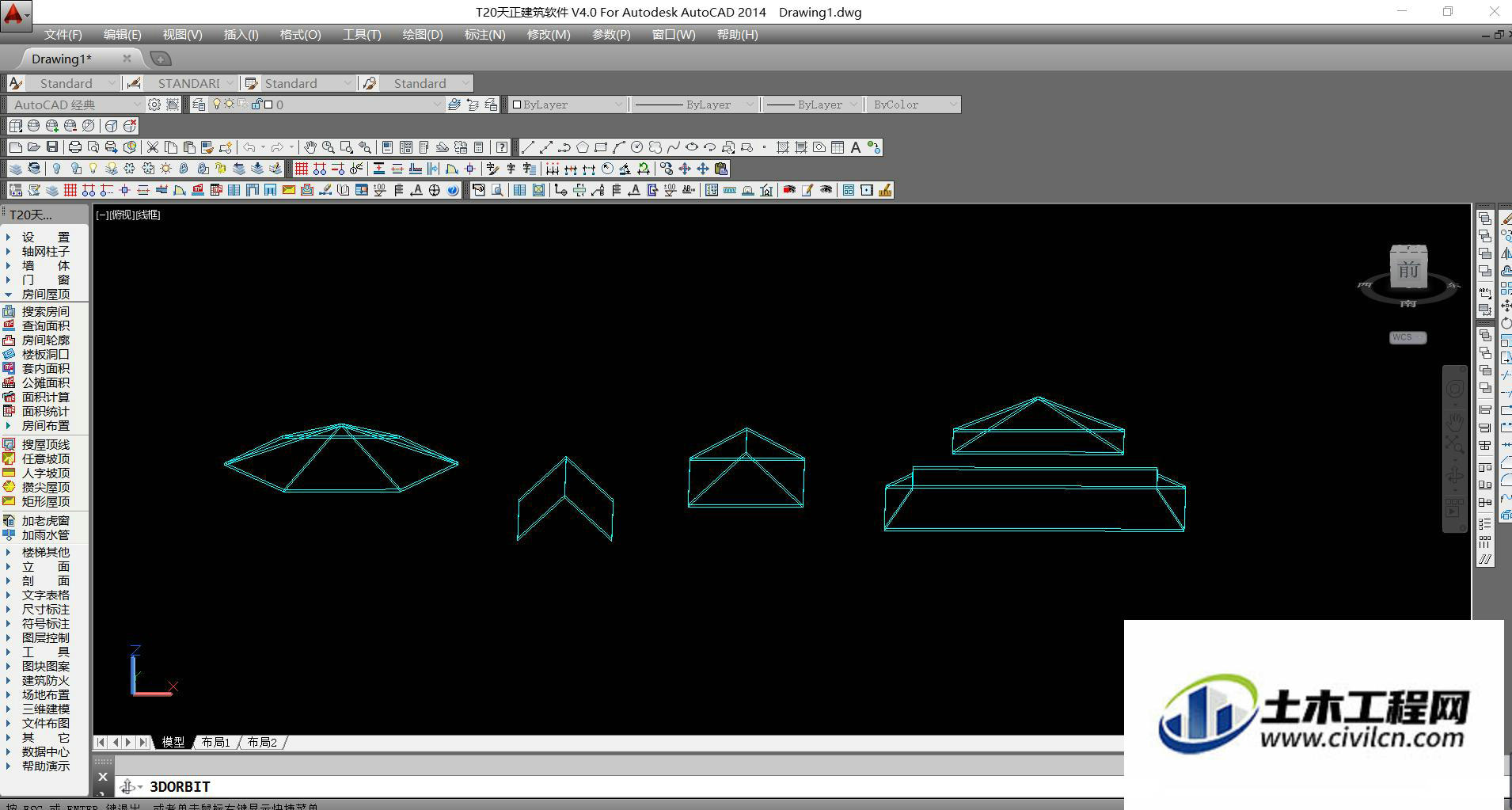This screenshot has height=810, width=1512.
Task: Select the Line draw tool
Action: coord(528,147)
